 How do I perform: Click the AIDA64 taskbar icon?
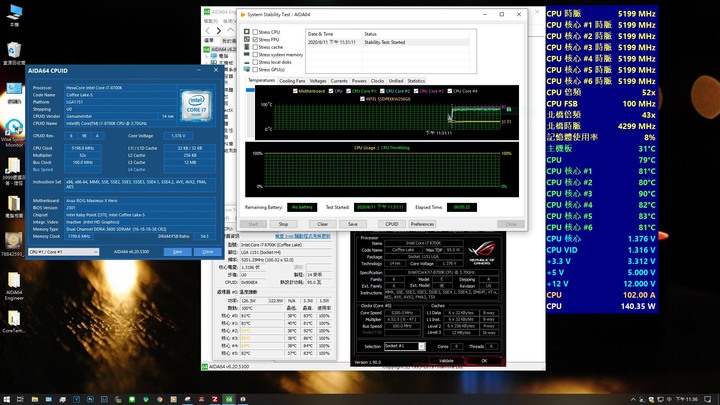[x=229, y=399]
